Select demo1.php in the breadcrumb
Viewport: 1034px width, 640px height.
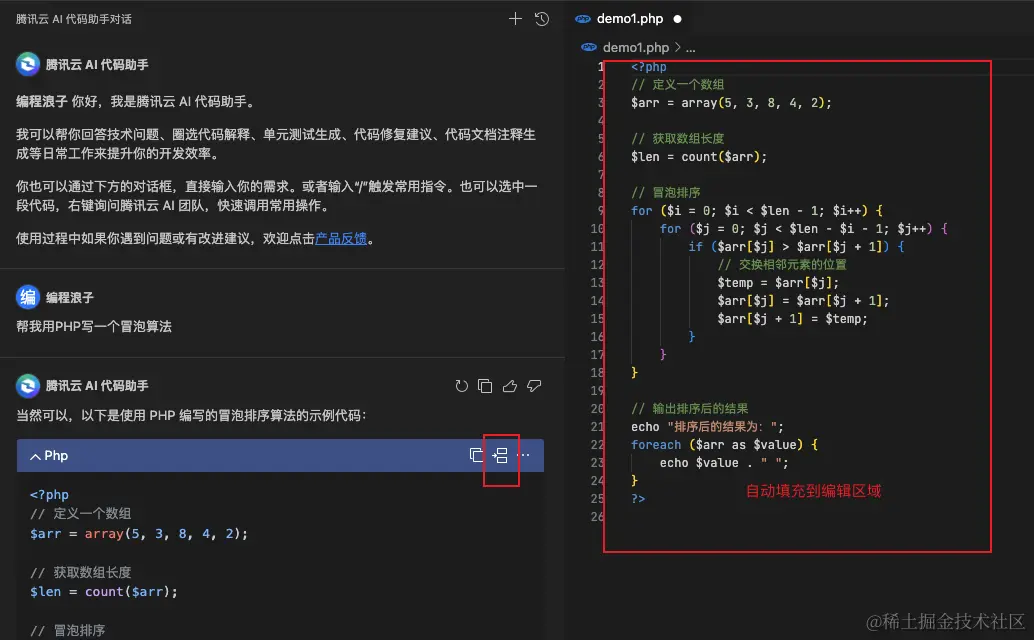[x=636, y=47]
